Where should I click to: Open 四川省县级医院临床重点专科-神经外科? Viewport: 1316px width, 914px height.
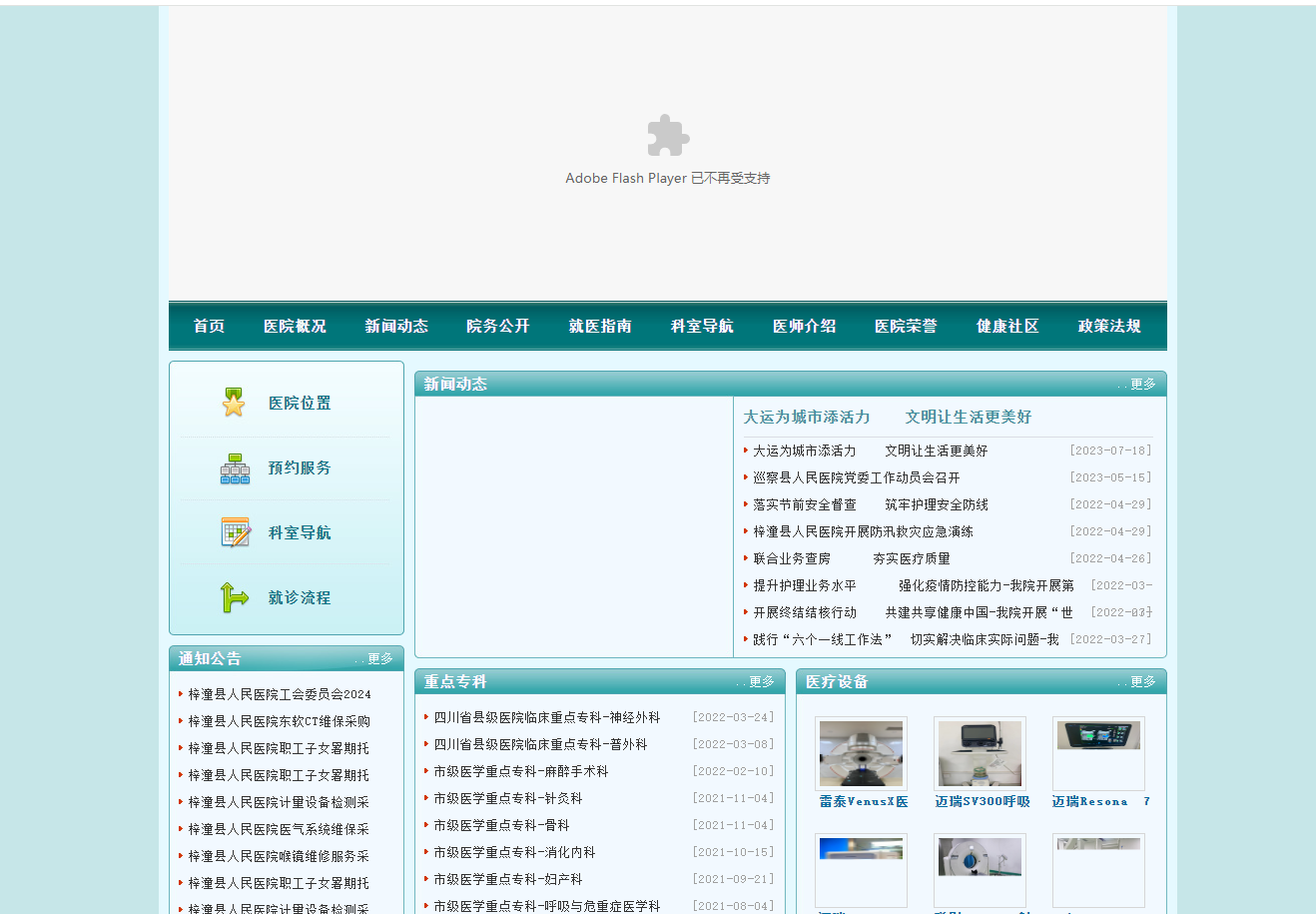547,717
